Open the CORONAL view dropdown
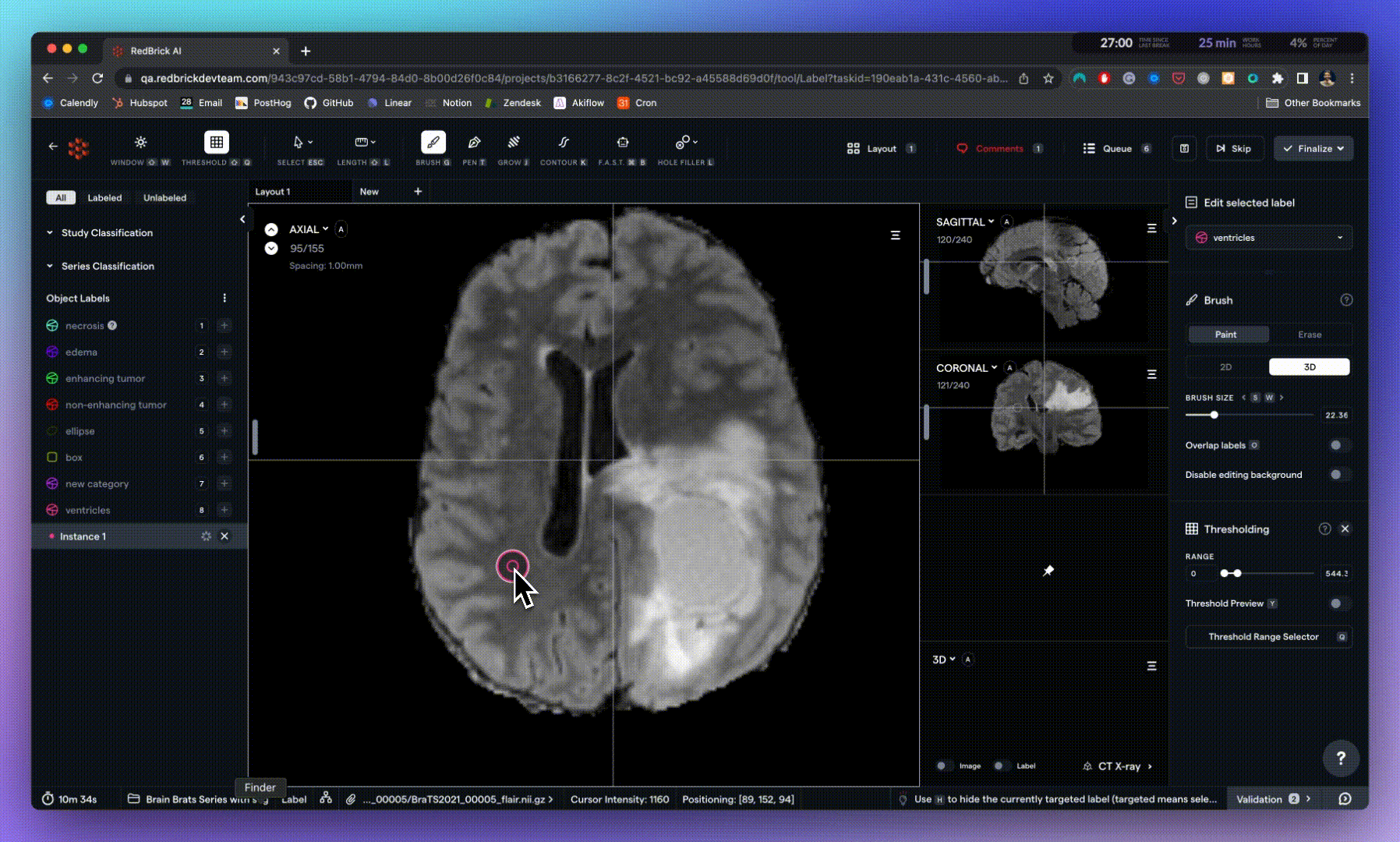Screen dimensions: 1400x842 pos(967,368)
